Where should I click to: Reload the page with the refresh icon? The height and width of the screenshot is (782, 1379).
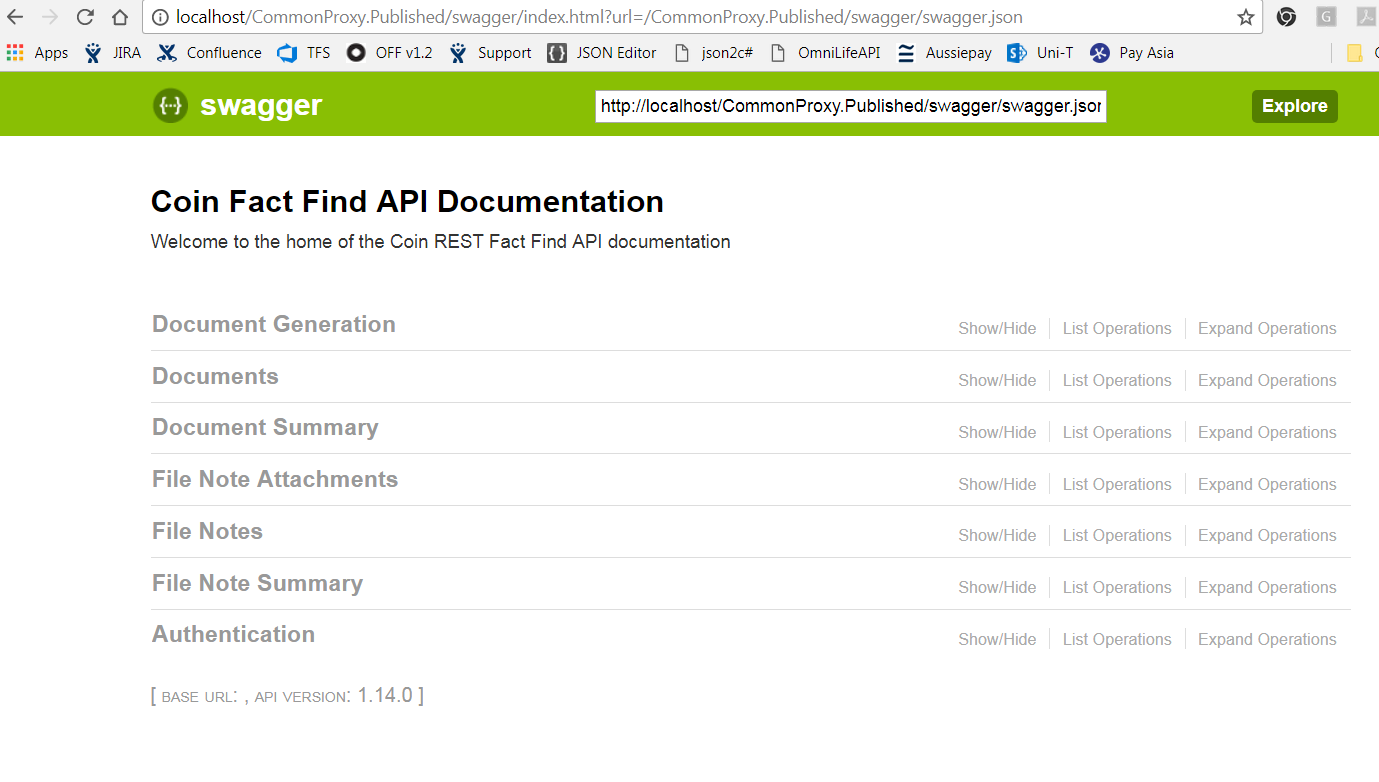coord(85,17)
